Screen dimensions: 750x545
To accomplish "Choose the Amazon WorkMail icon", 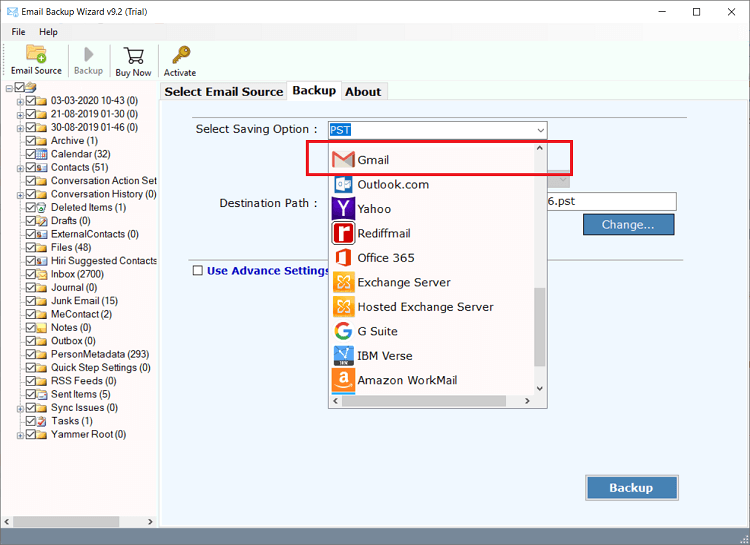I will (x=343, y=380).
